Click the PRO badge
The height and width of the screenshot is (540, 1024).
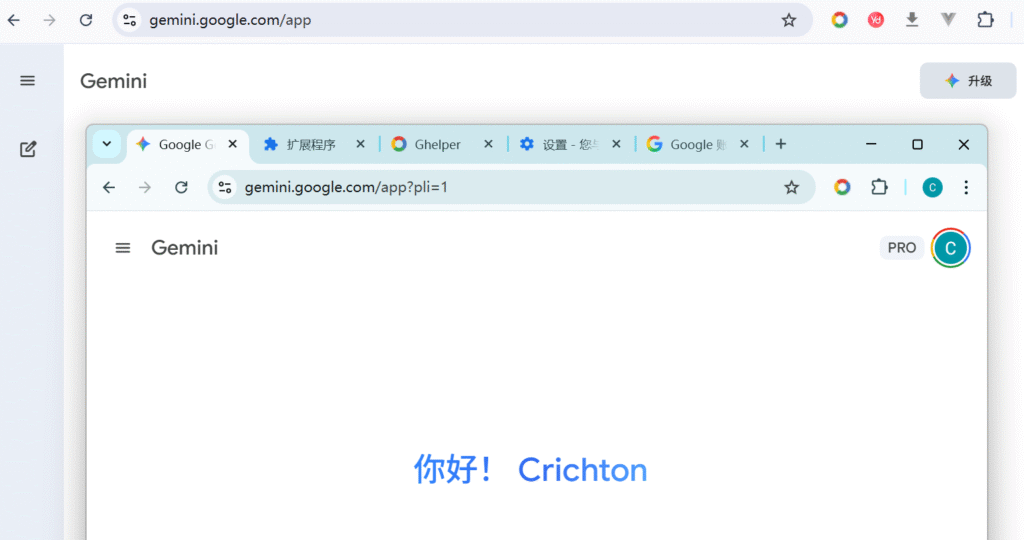[901, 248]
